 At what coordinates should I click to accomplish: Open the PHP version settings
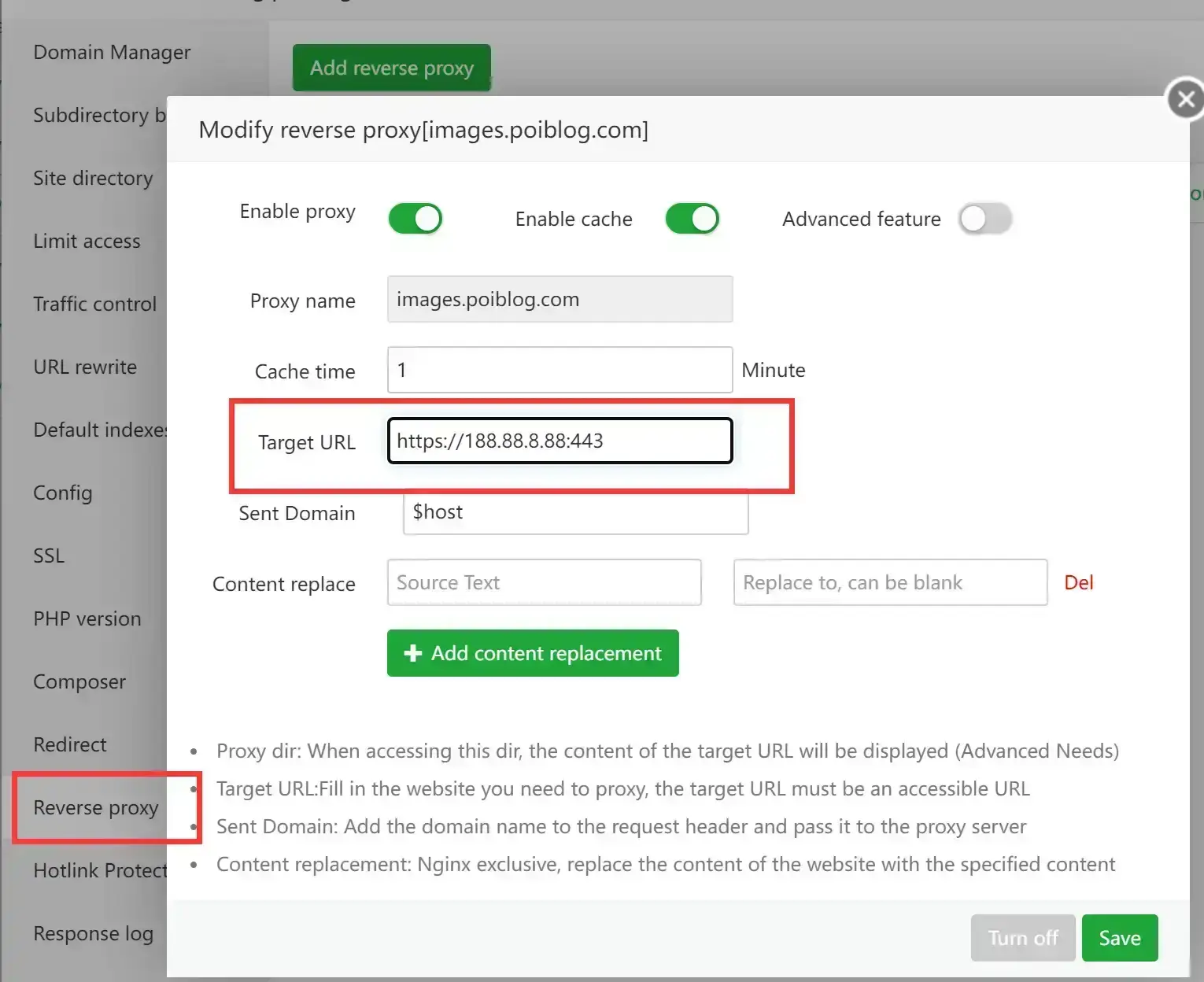click(87, 619)
